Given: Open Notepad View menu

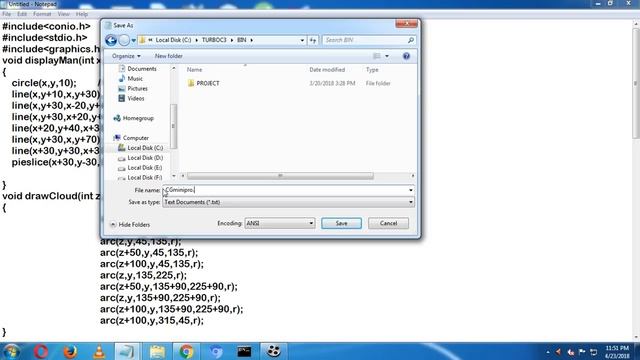Looking at the screenshot, I should pyautogui.click(x=63, y=14).
